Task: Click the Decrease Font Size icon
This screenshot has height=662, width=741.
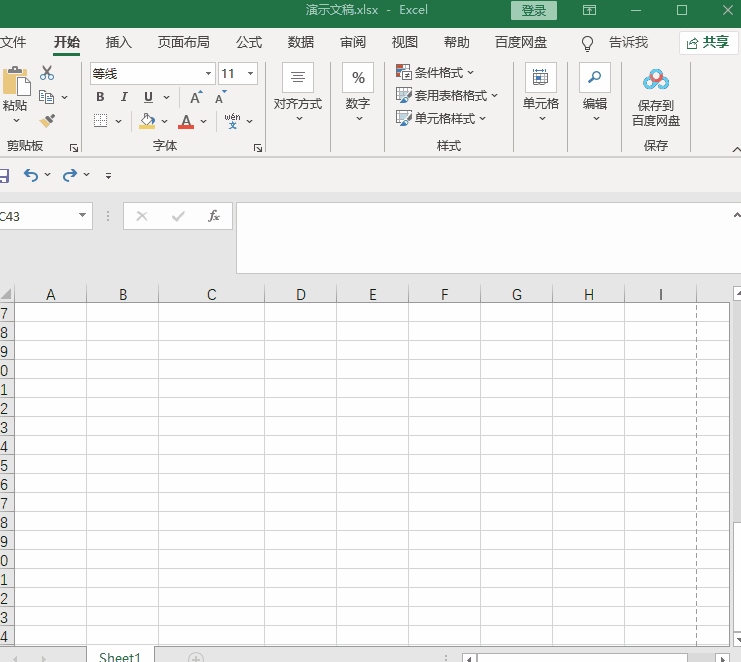Action: tap(220, 97)
